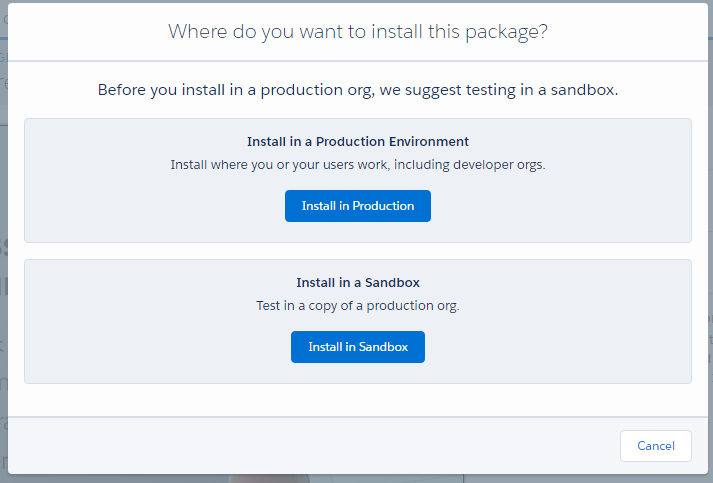Click the Install in Production button
Image resolution: width=713 pixels, height=483 pixels.
click(358, 206)
